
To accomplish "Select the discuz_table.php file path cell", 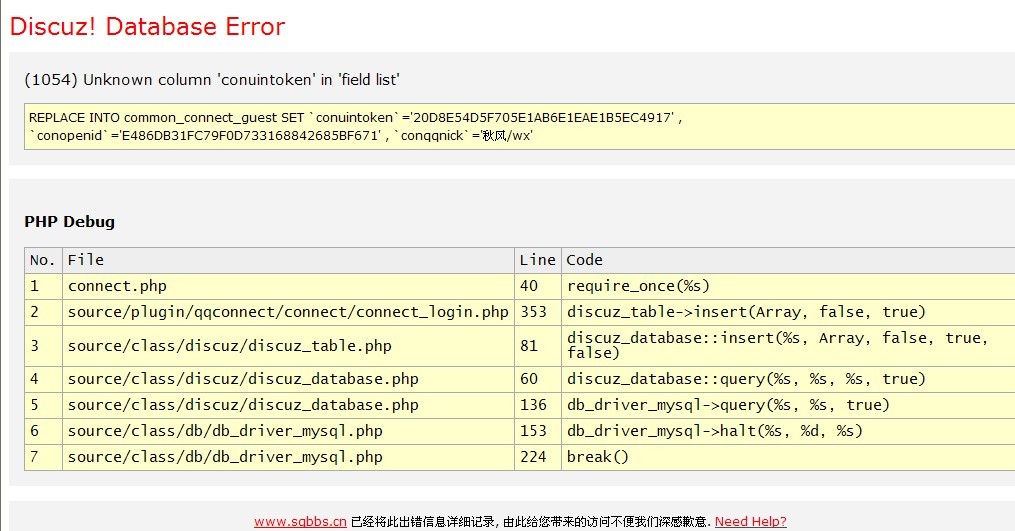I will 230,345.
